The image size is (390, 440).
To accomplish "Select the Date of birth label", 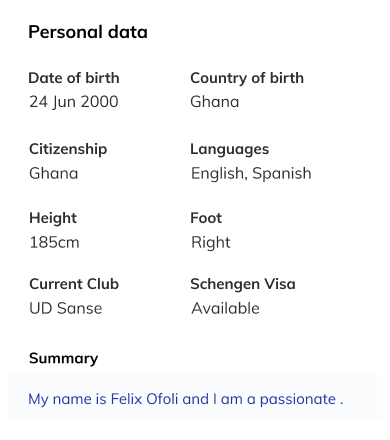I will coord(74,78).
